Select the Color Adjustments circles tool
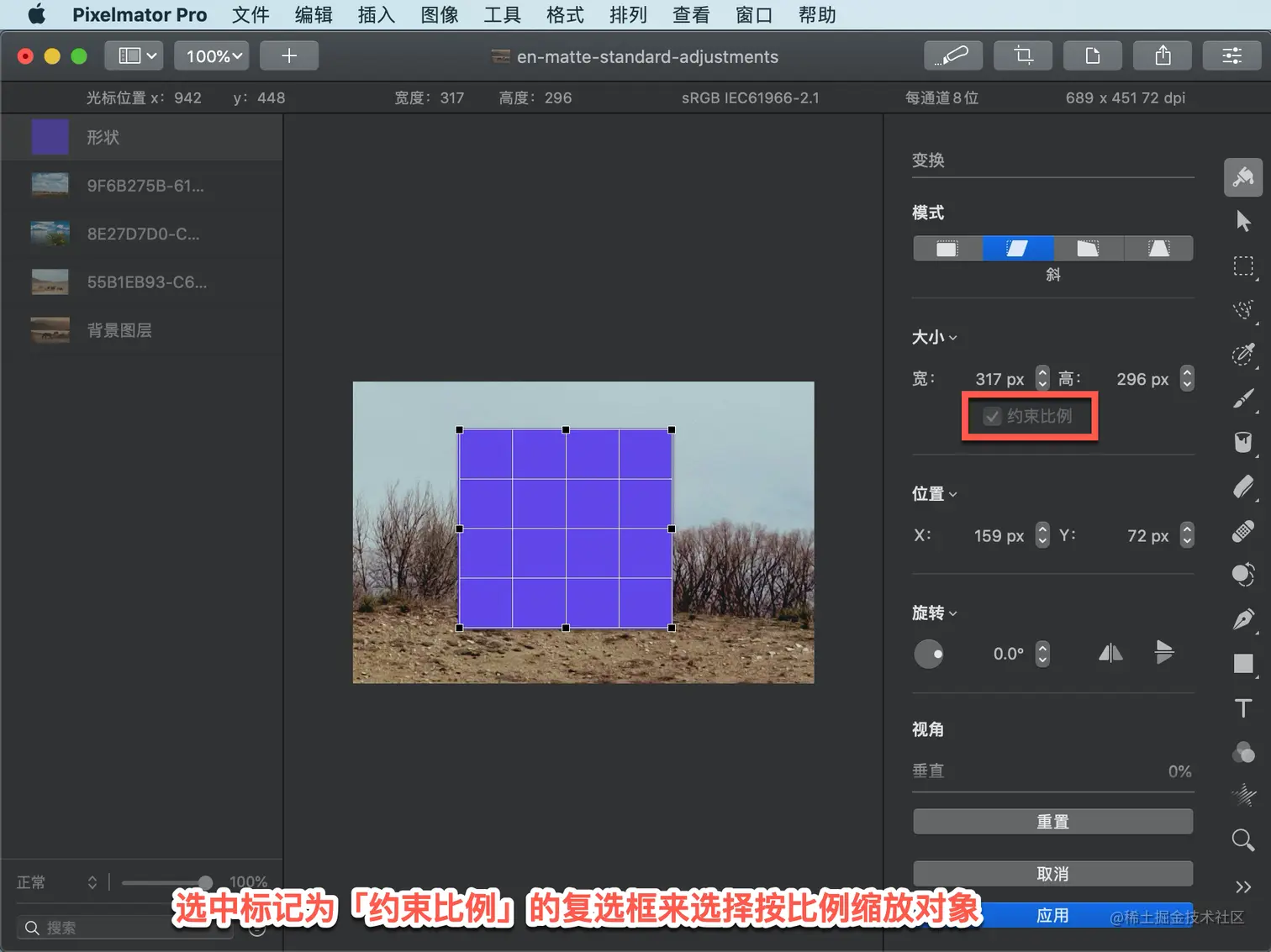Image resolution: width=1271 pixels, height=952 pixels. pyautogui.click(x=1243, y=752)
